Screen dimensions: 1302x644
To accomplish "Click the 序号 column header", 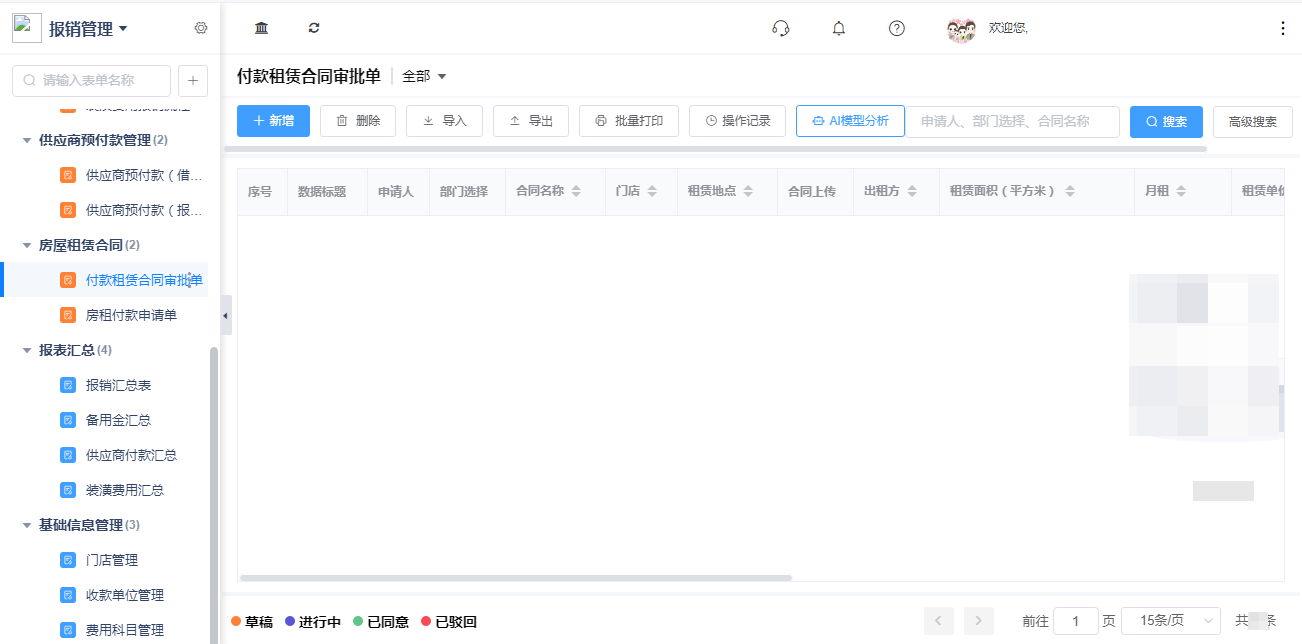I will pyautogui.click(x=260, y=191).
